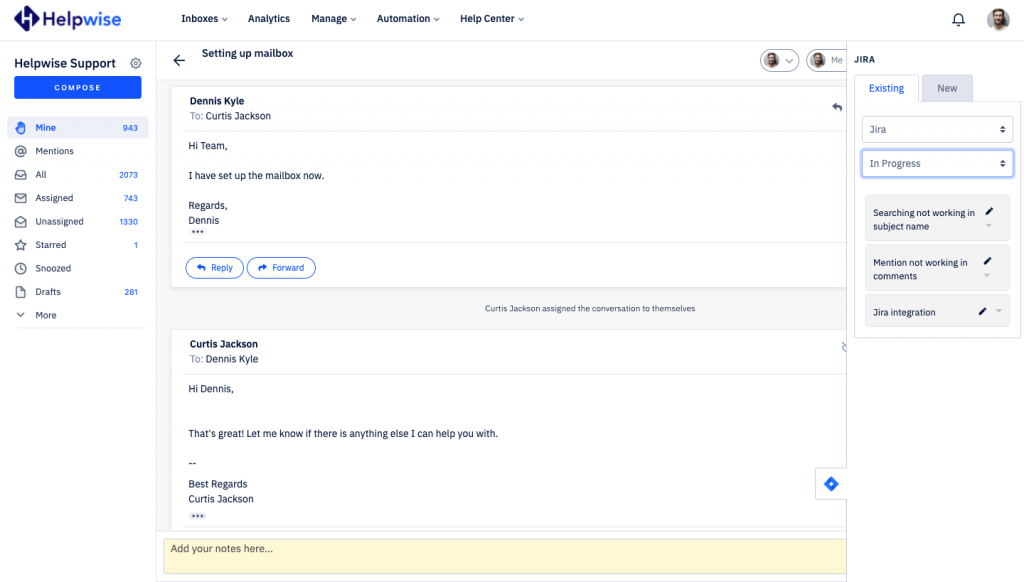Click sender name 'Curtis Jackson' in second email
This screenshot has width=1024, height=582.
[x=223, y=344]
